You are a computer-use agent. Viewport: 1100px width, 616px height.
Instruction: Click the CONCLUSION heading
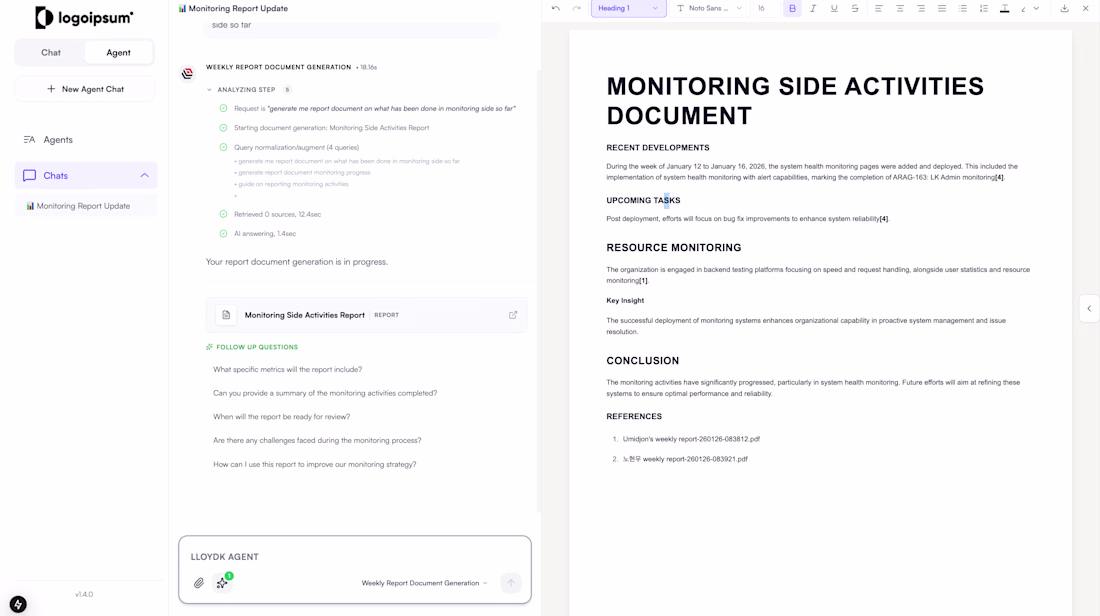click(643, 361)
